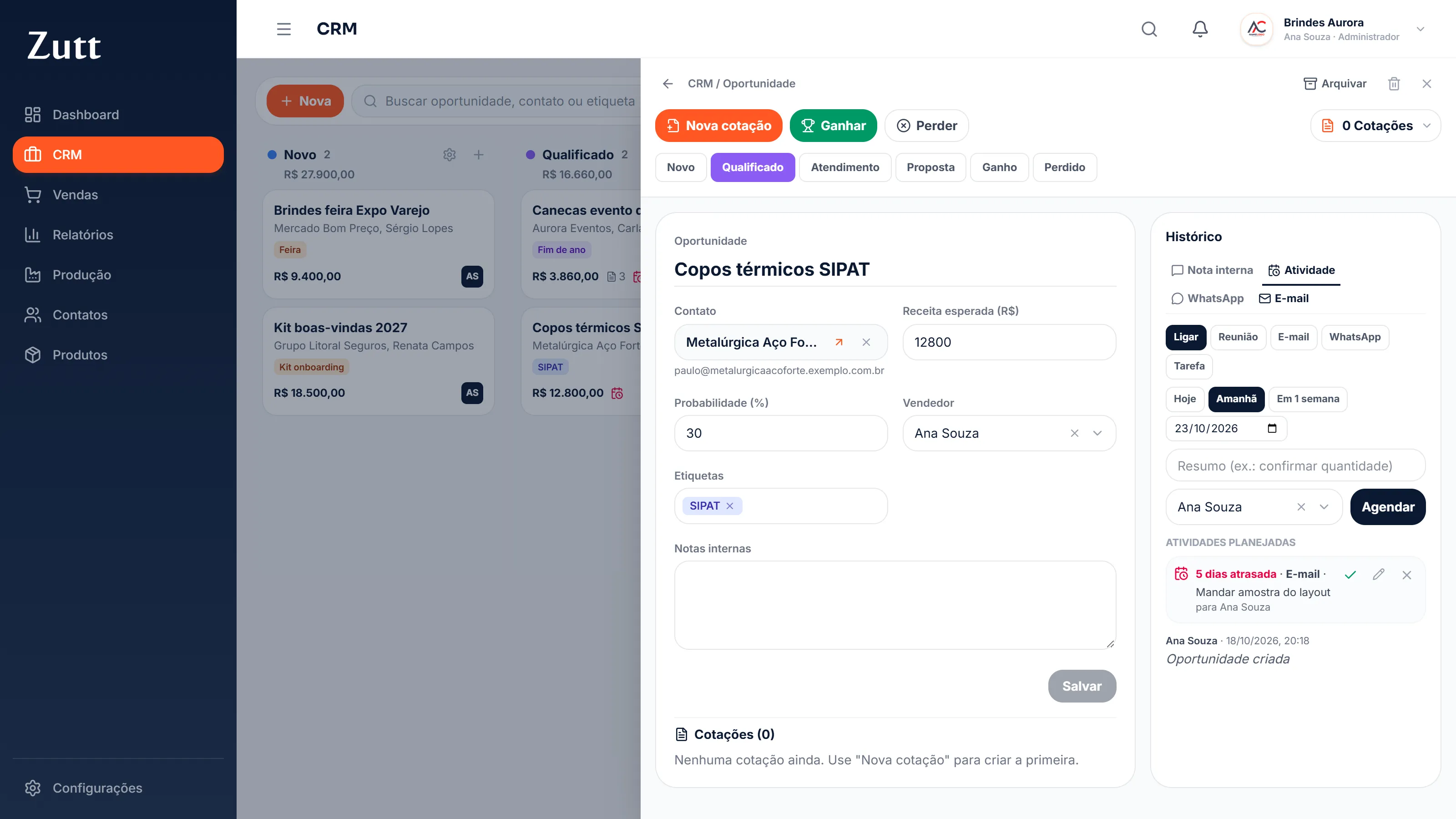This screenshot has width=1456, height=819.
Task: Clear Ana Souza in activity assignee
Action: tap(1301, 507)
